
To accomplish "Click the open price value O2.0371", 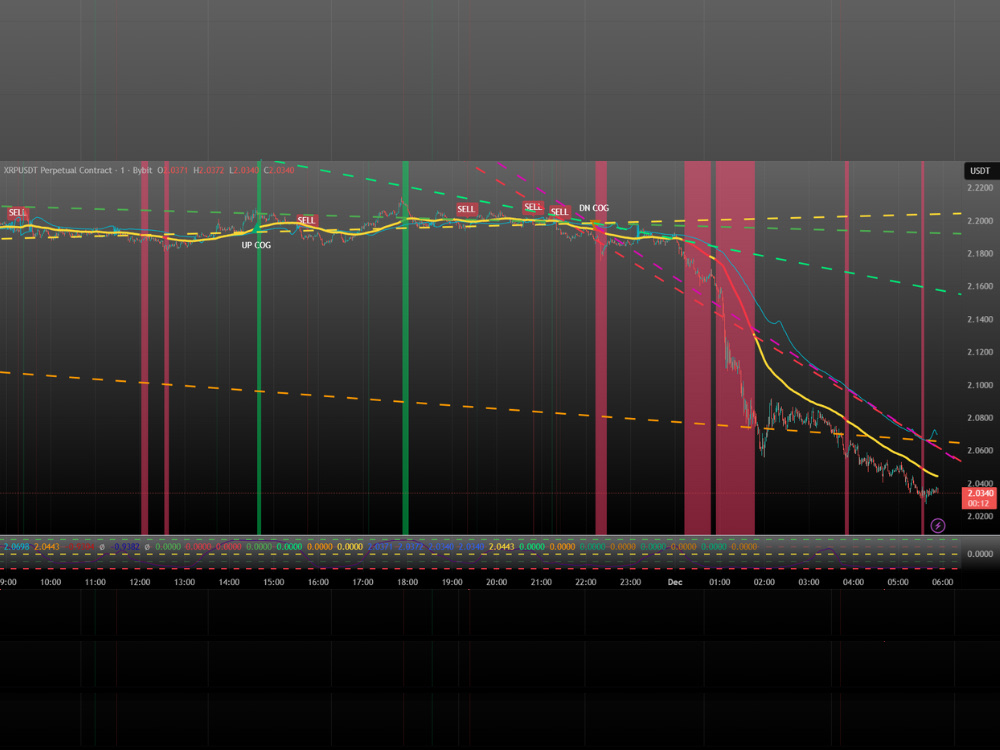I will pyautogui.click(x=173, y=170).
